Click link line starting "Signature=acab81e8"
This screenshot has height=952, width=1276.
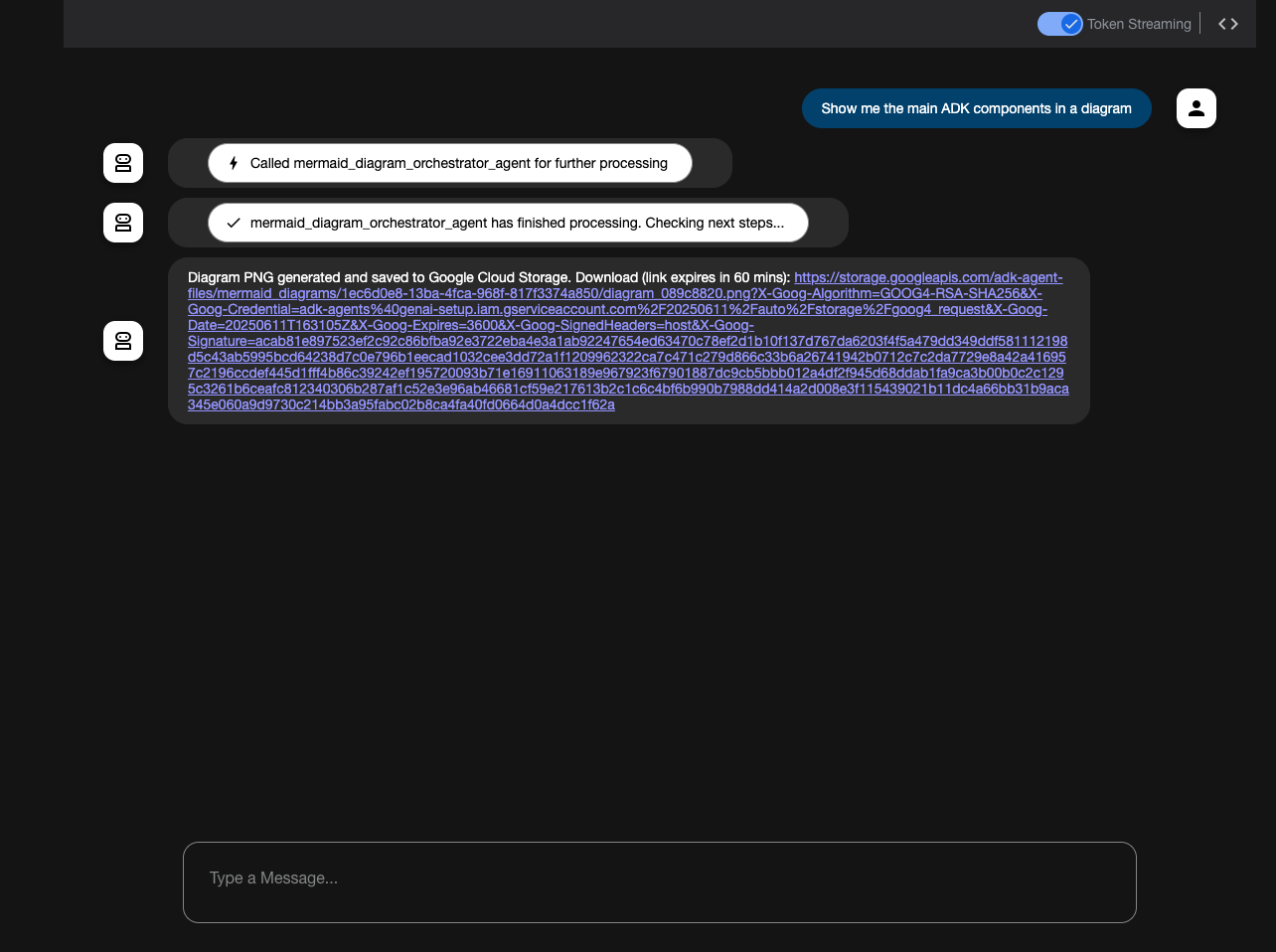click(627, 341)
